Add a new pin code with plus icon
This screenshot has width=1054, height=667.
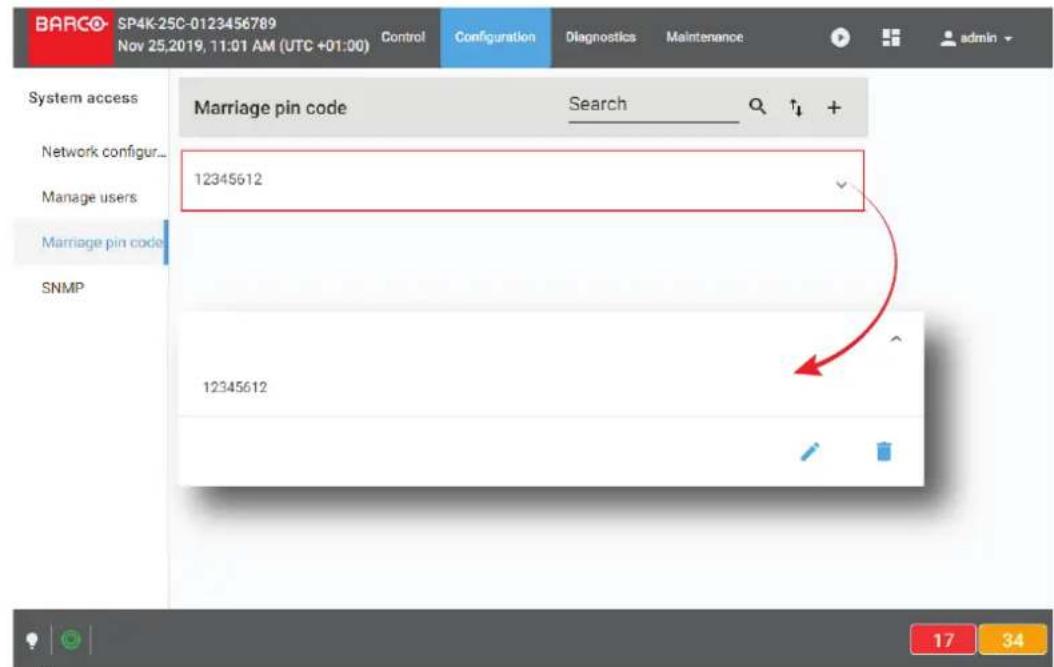pos(834,107)
